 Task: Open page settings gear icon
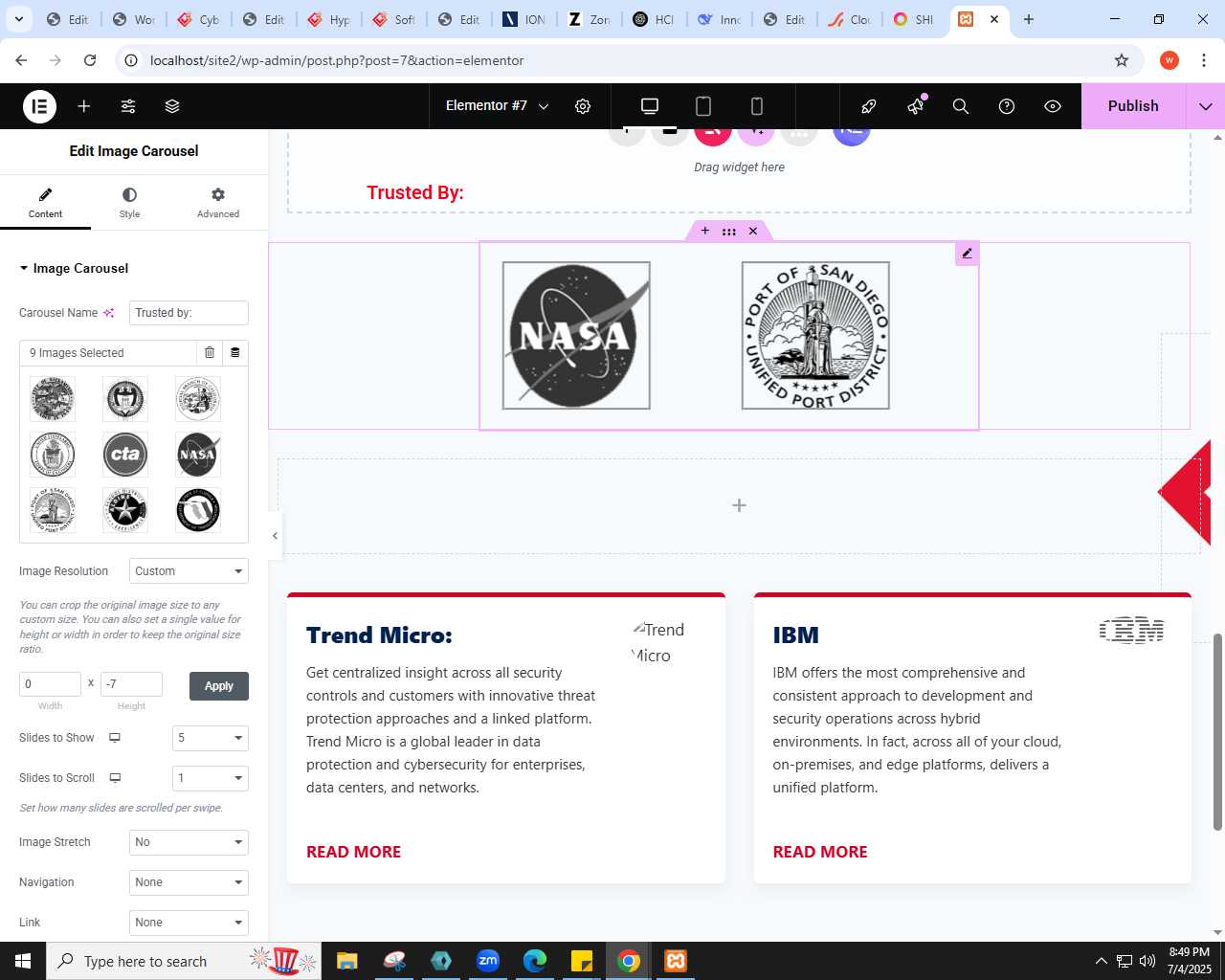click(583, 106)
